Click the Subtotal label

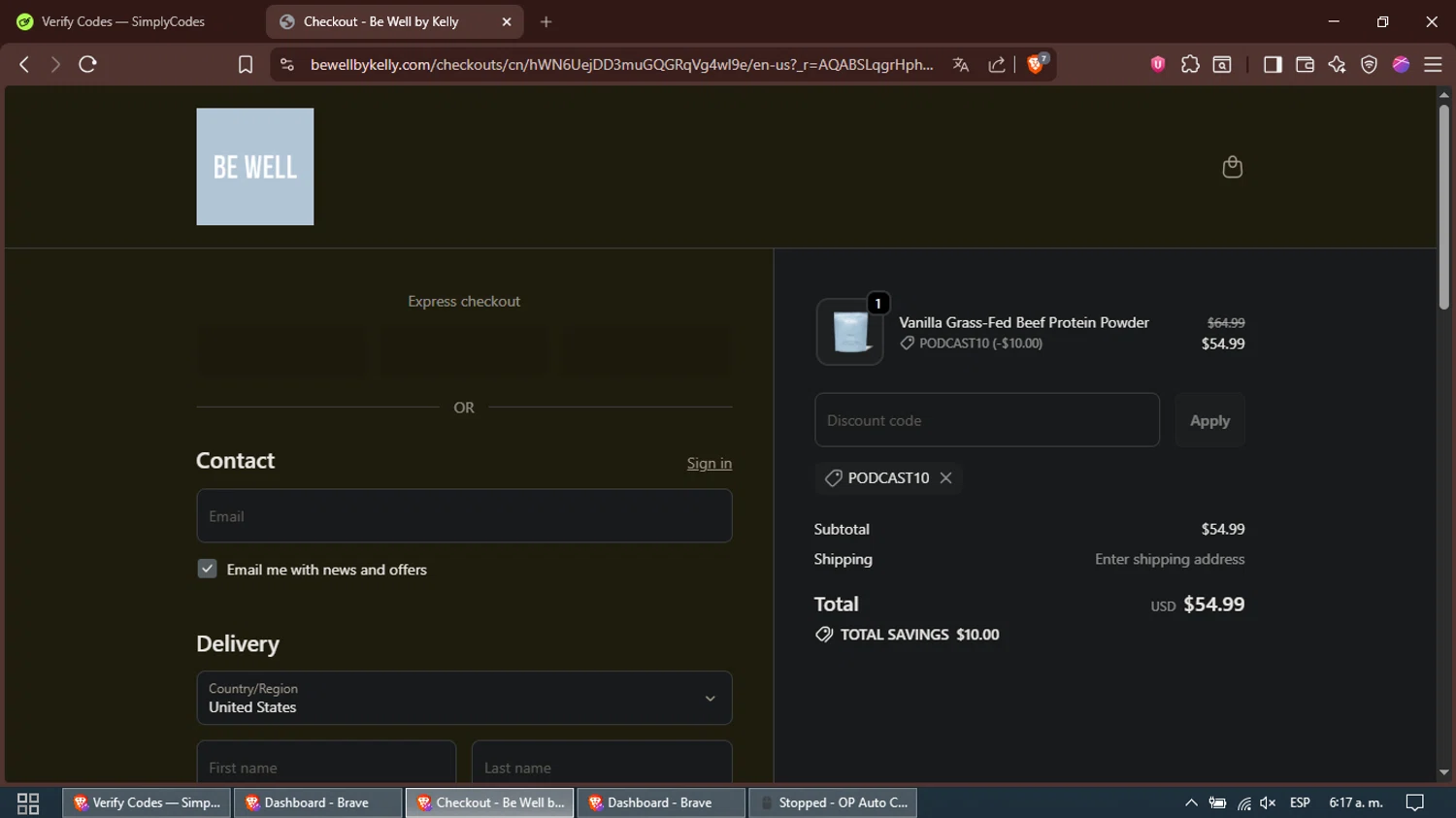point(842,529)
